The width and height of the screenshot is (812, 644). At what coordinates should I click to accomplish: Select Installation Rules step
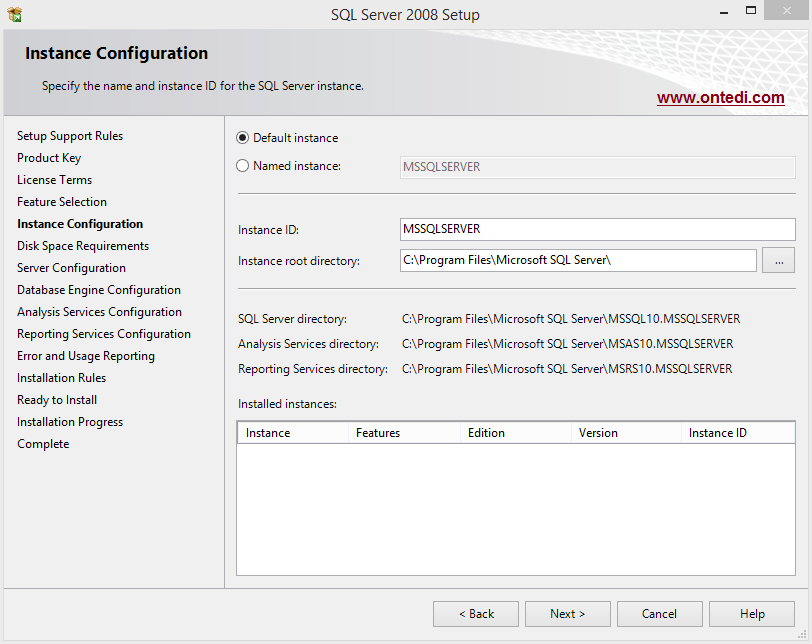pos(61,378)
